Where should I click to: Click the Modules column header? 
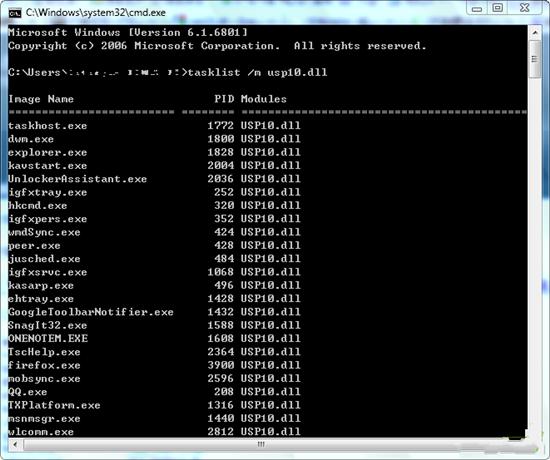point(264,99)
